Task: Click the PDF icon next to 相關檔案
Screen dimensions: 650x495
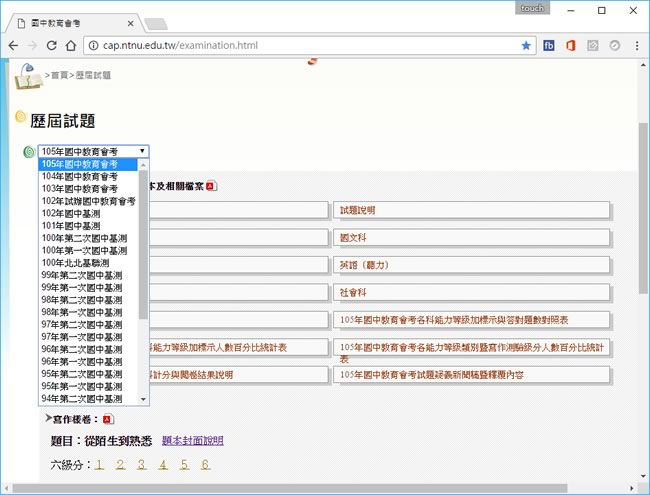Action: (210, 186)
